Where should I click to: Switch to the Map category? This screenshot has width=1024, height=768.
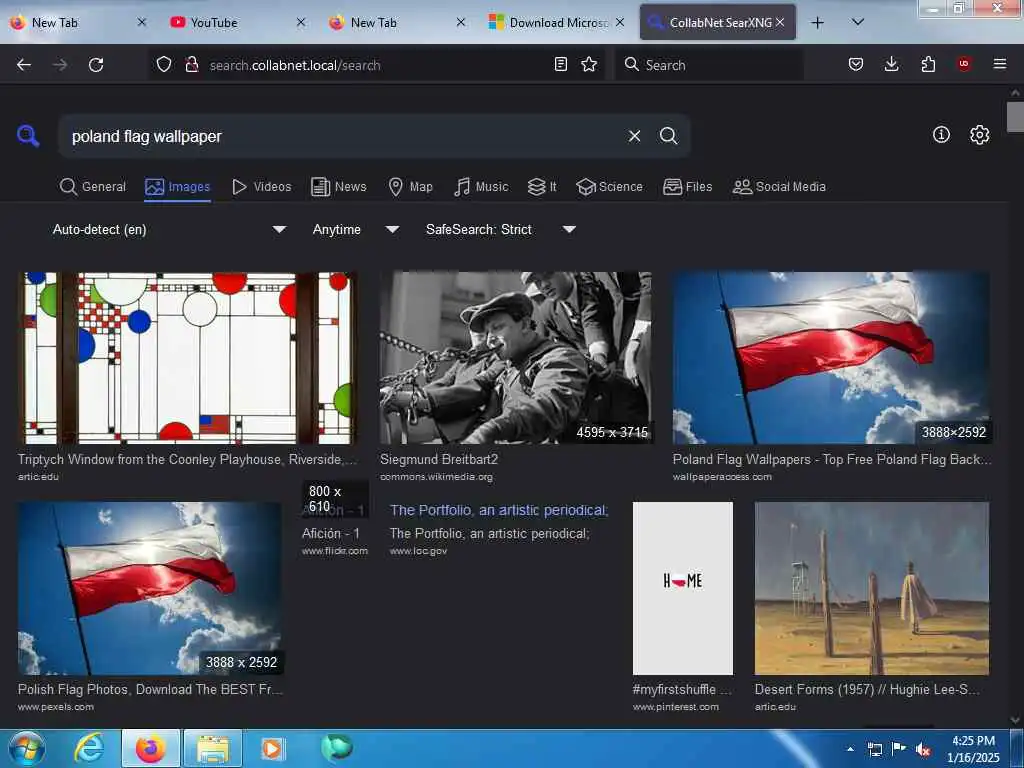pos(411,187)
